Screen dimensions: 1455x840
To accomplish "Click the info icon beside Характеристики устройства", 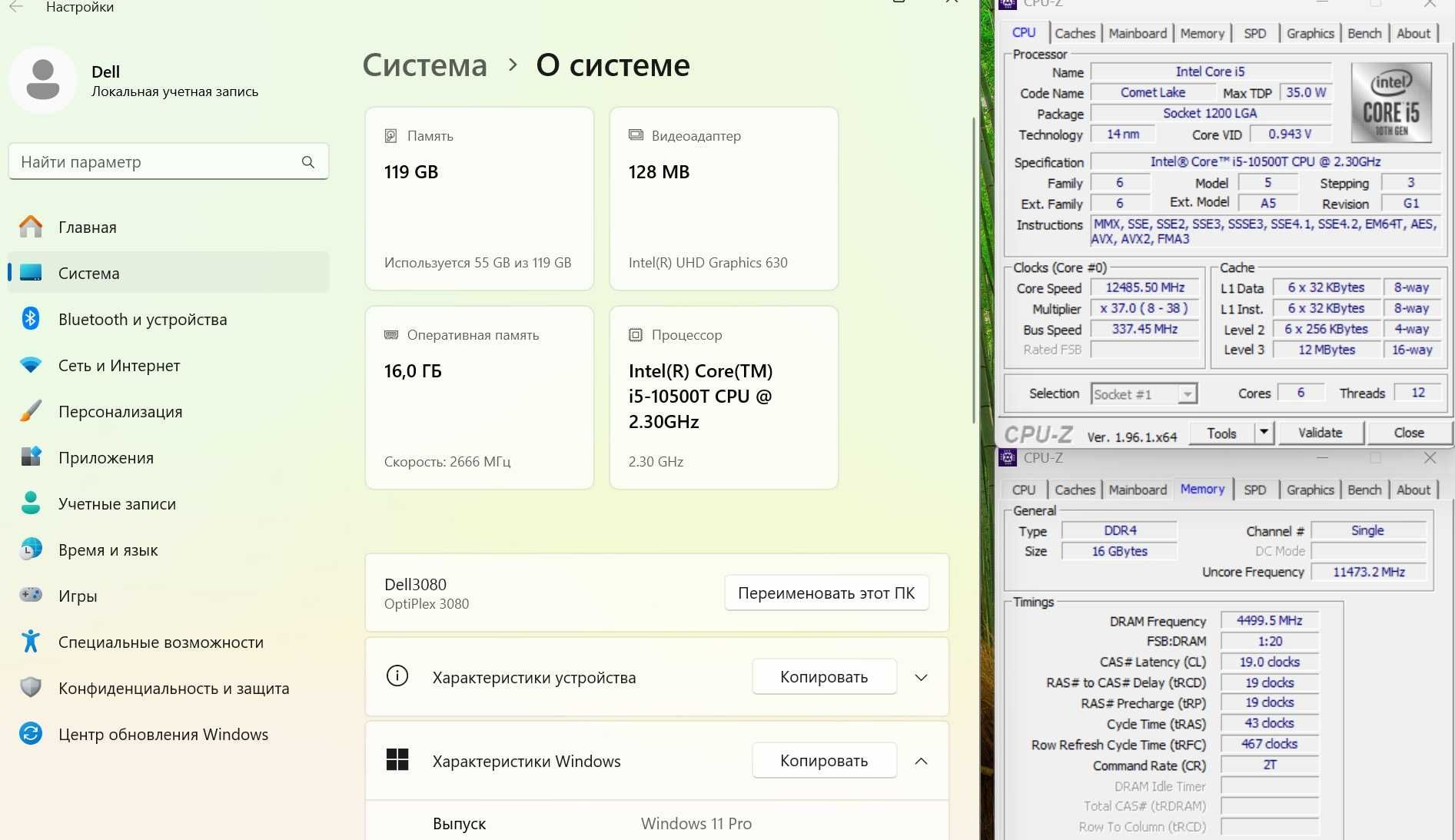I will coord(397,676).
